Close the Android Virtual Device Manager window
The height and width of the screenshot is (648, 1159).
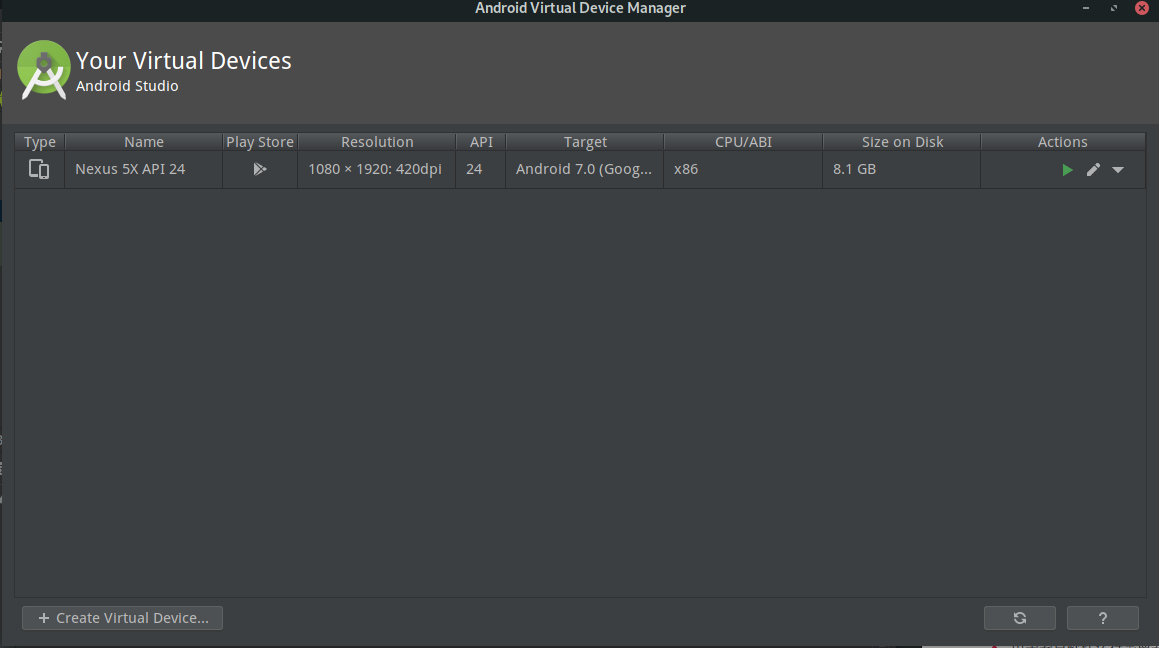click(x=1141, y=8)
